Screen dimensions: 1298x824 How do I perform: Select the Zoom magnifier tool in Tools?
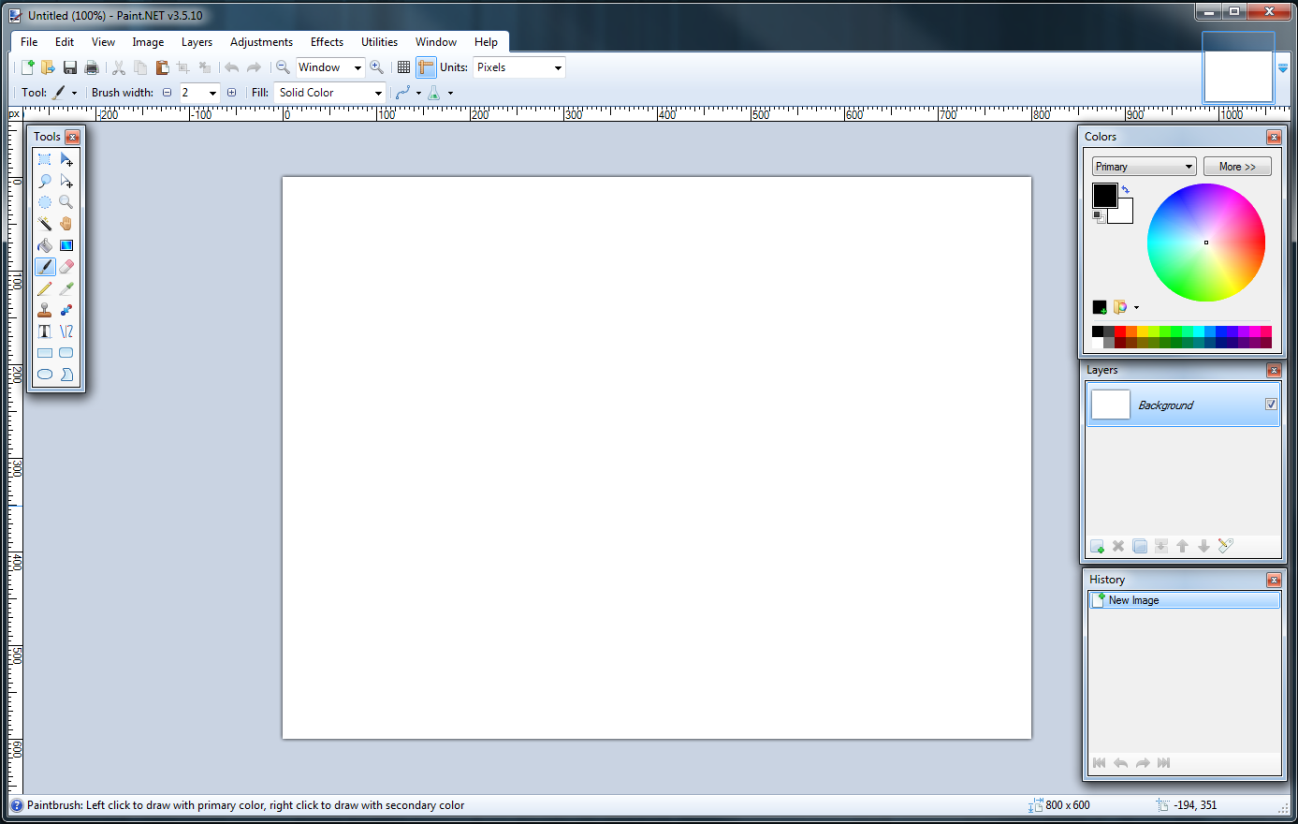pos(66,202)
